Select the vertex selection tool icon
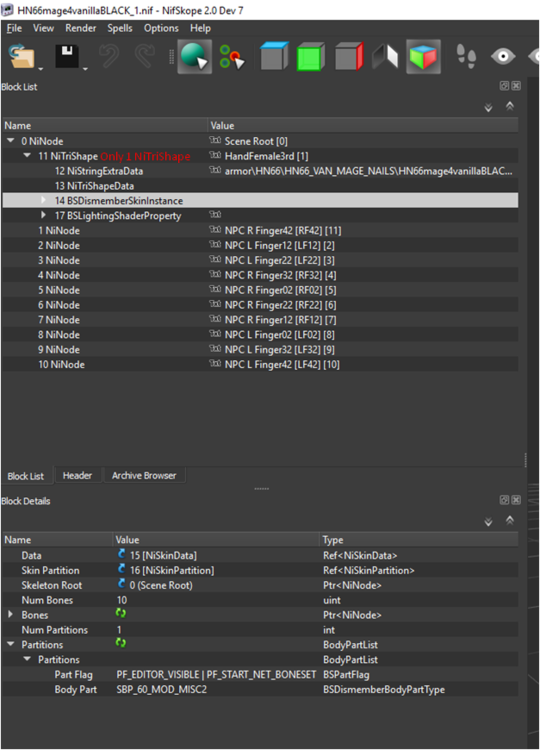Image resolution: width=540 pixels, height=750 pixels. click(x=232, y=56)
